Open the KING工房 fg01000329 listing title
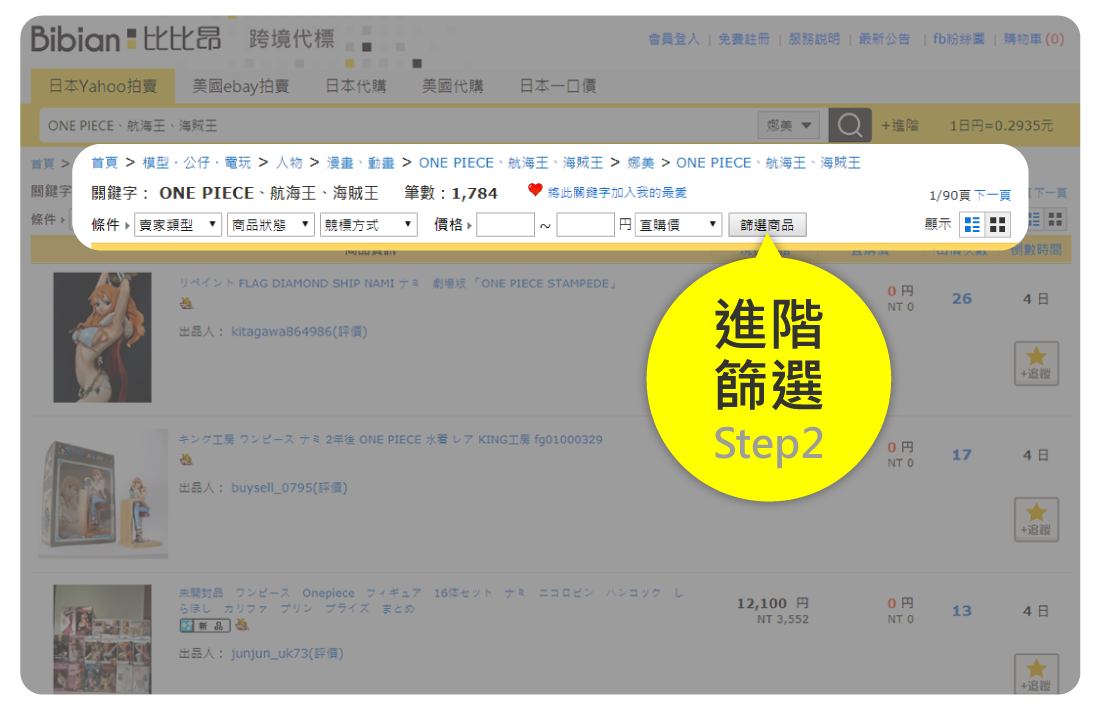Viewport: 1100px width, 710px height. 391,439
